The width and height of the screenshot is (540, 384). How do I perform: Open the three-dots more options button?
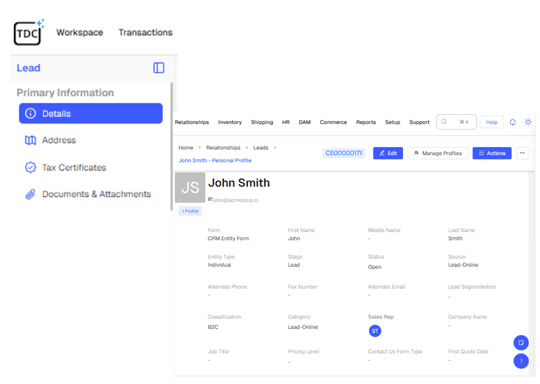pos(522,153)
